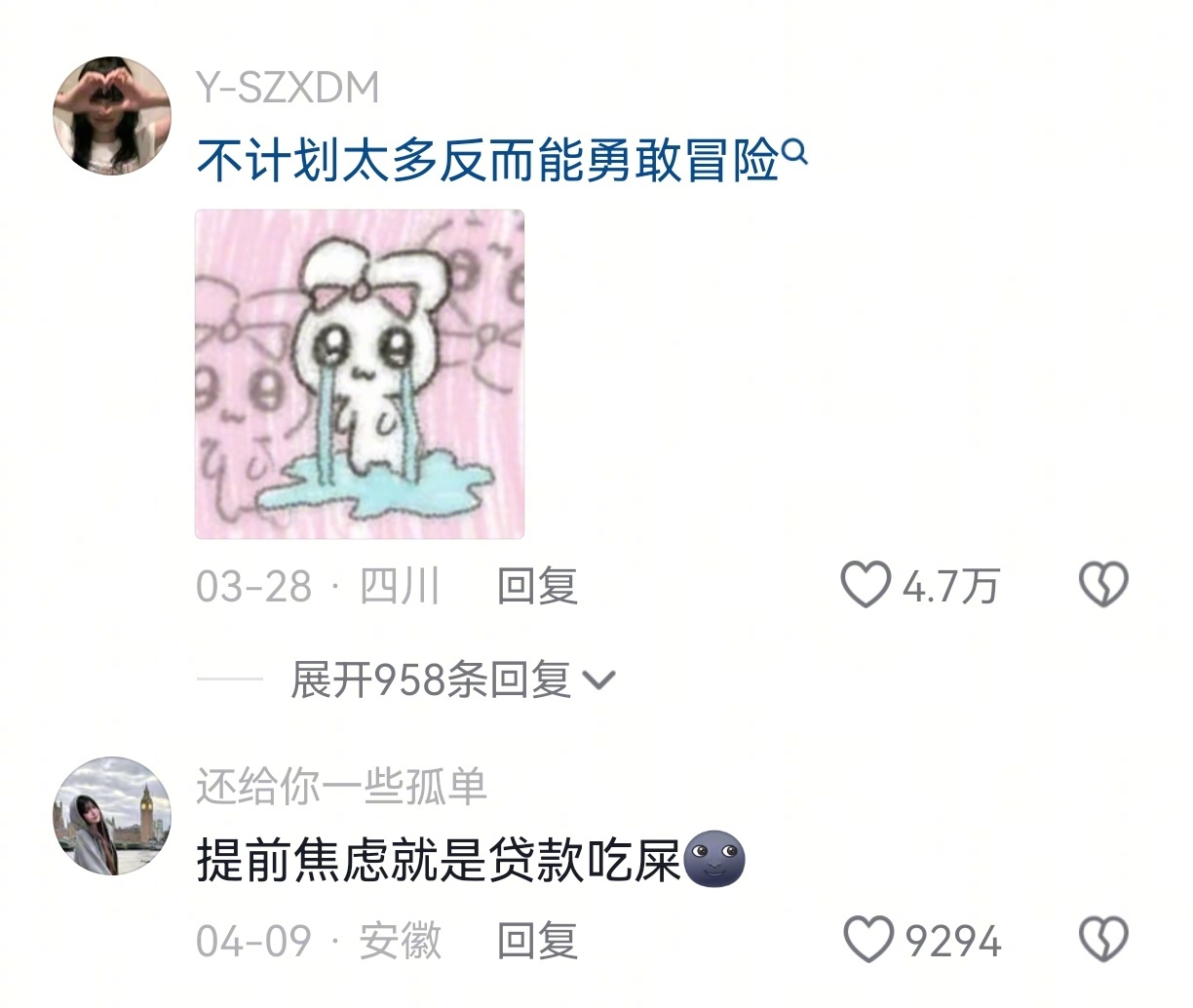Open 还给你一些孤单's Big Ben profile avatar

(x=112, y=816)
